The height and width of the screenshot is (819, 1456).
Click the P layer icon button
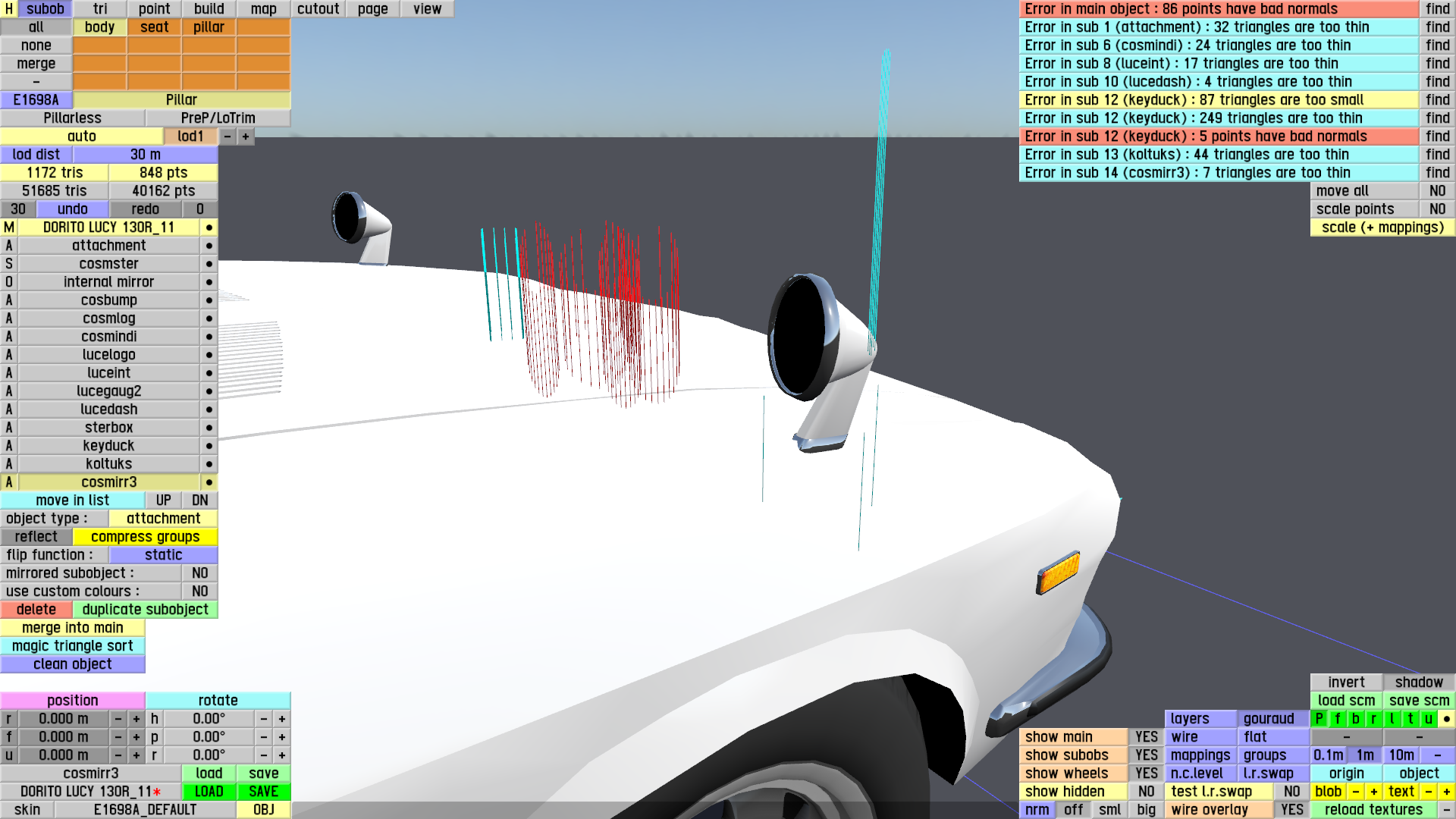tap(1319, 719)
